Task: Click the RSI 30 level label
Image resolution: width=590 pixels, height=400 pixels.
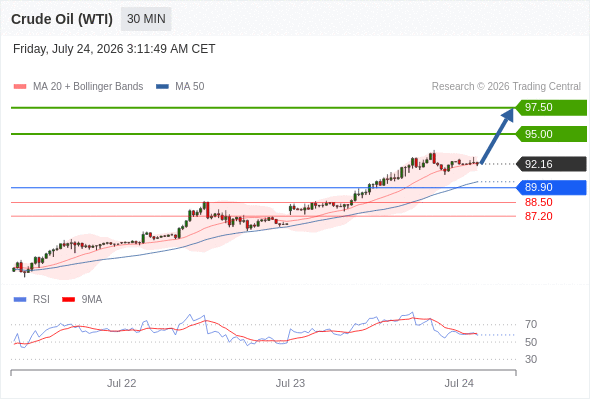Action: [x=531, y=359]
